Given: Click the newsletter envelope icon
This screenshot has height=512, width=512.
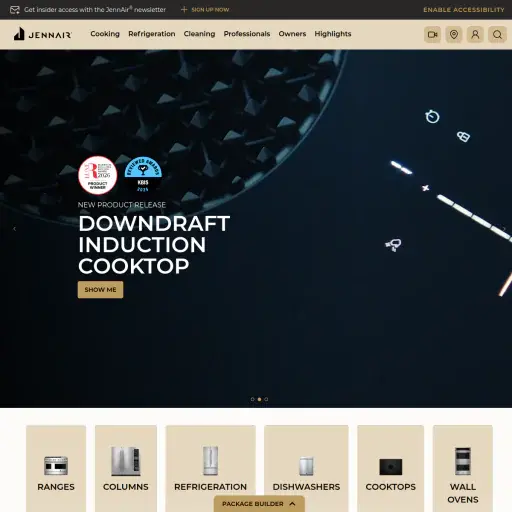Looking at the screenshot, I should (x=15, y=10).
